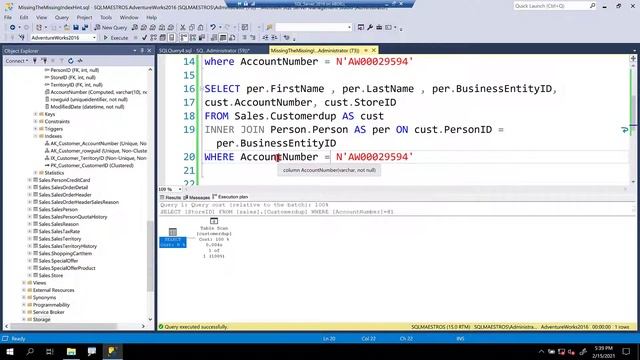Switch to the Results tab
Viewport: 640px width, 360px height.
tap(171, 197)
